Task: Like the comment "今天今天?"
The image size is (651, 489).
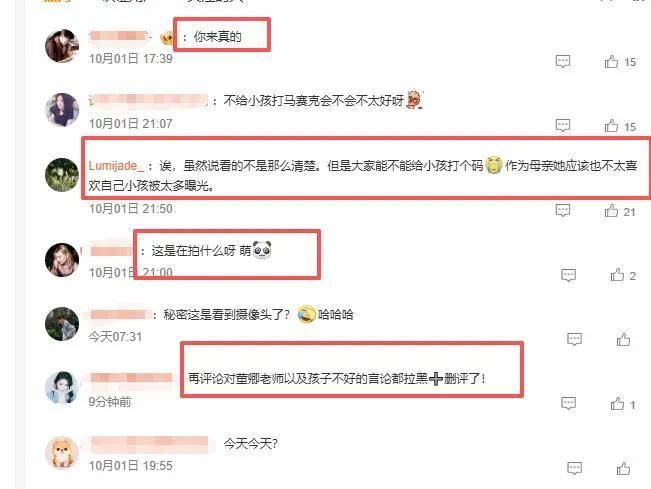Action: point(623,468)
